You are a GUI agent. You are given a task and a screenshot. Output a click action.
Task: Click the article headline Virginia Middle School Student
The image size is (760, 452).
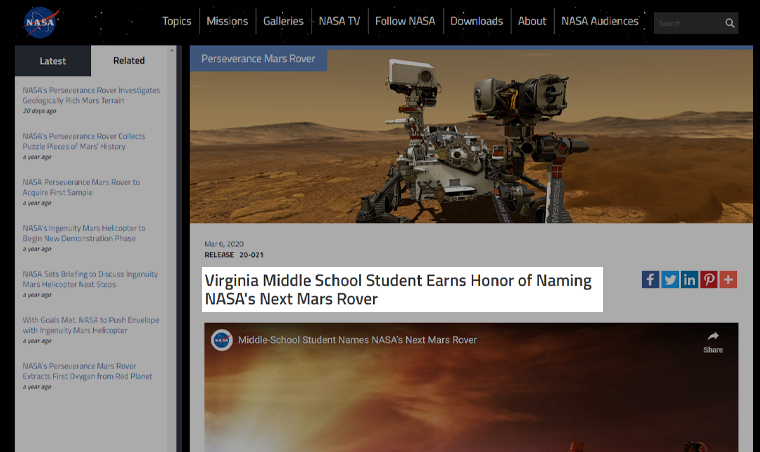coord(398,290)
